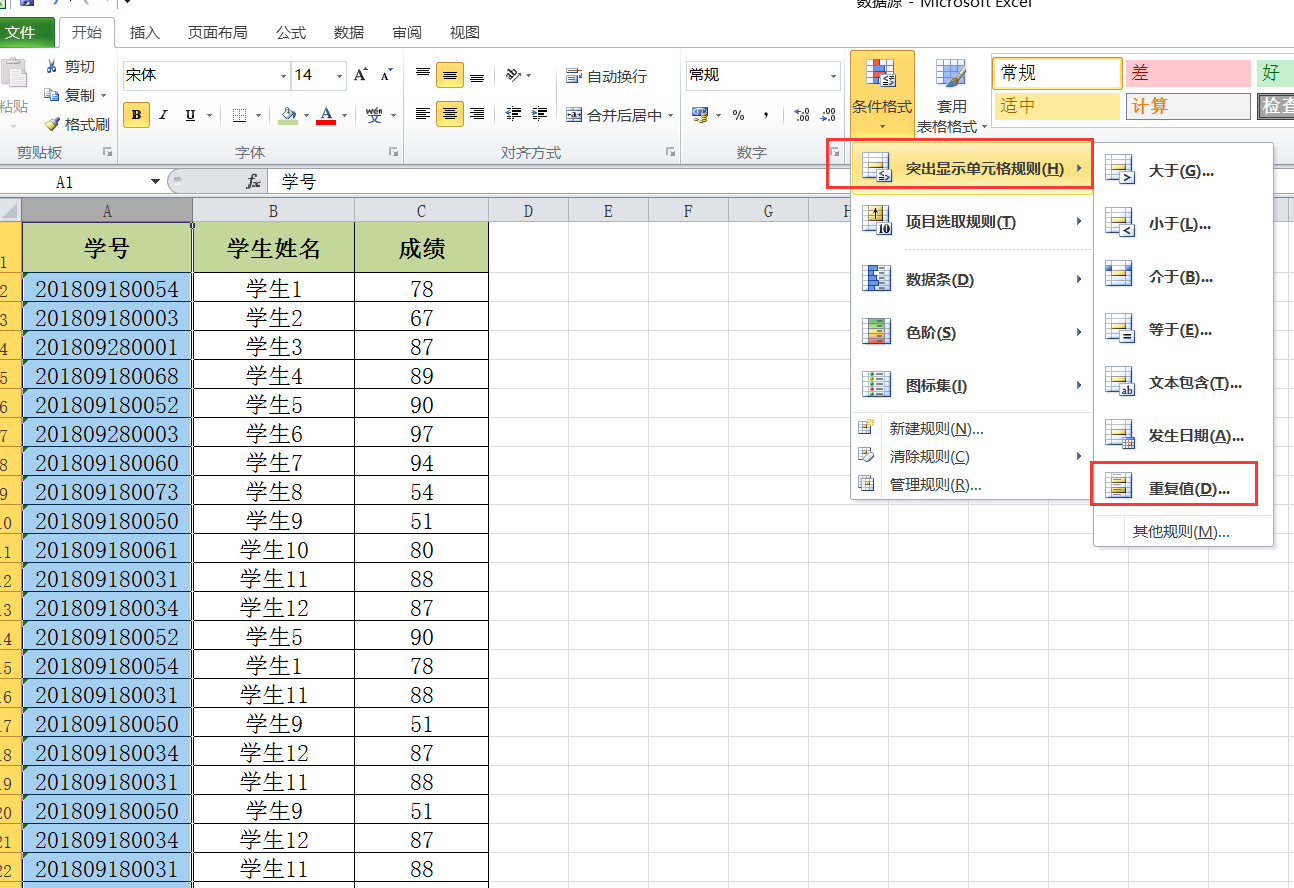The width and height of the screenshot is (1294, 888).
Task: Open the number format dropdown (常规)
Action: (834, 75)
